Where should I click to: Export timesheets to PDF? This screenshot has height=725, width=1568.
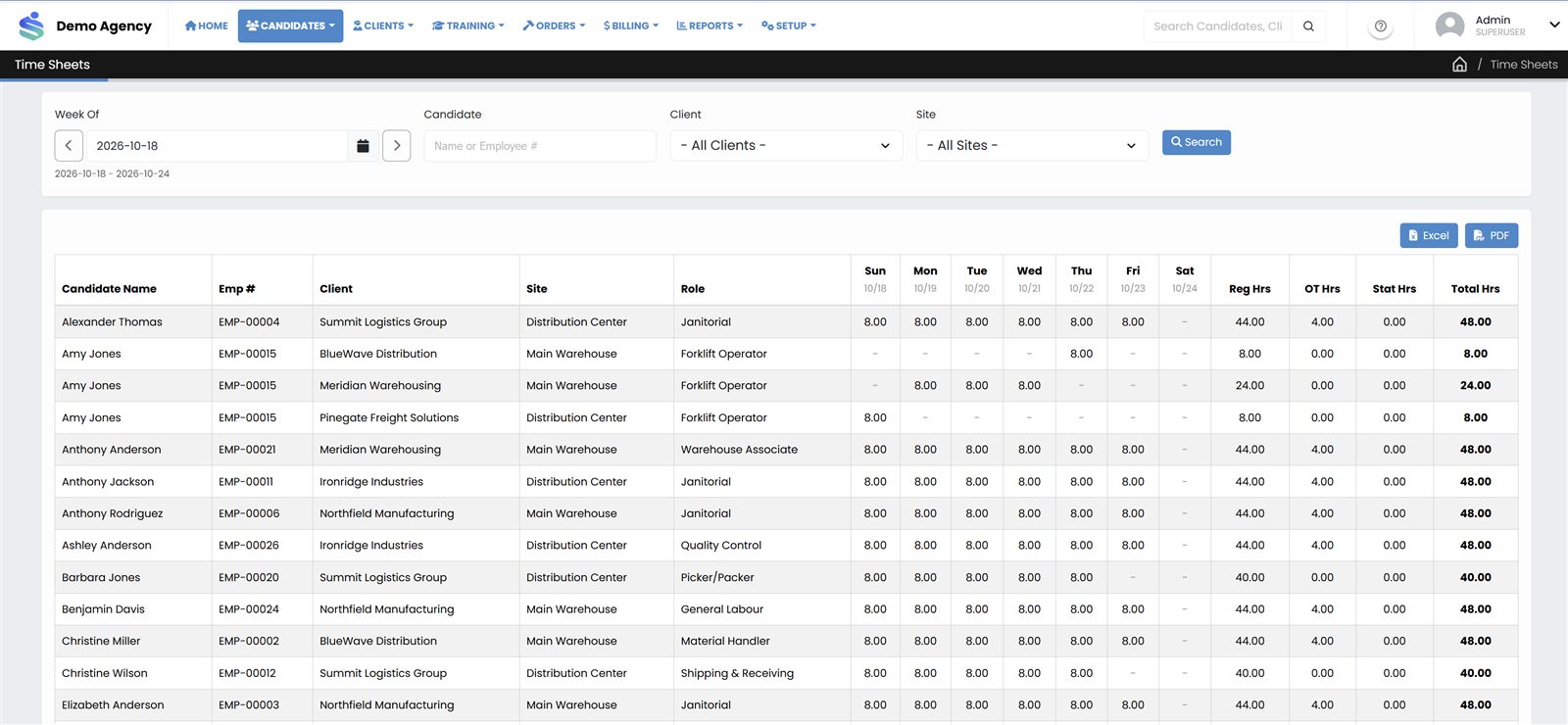(x=1492, y=235)
